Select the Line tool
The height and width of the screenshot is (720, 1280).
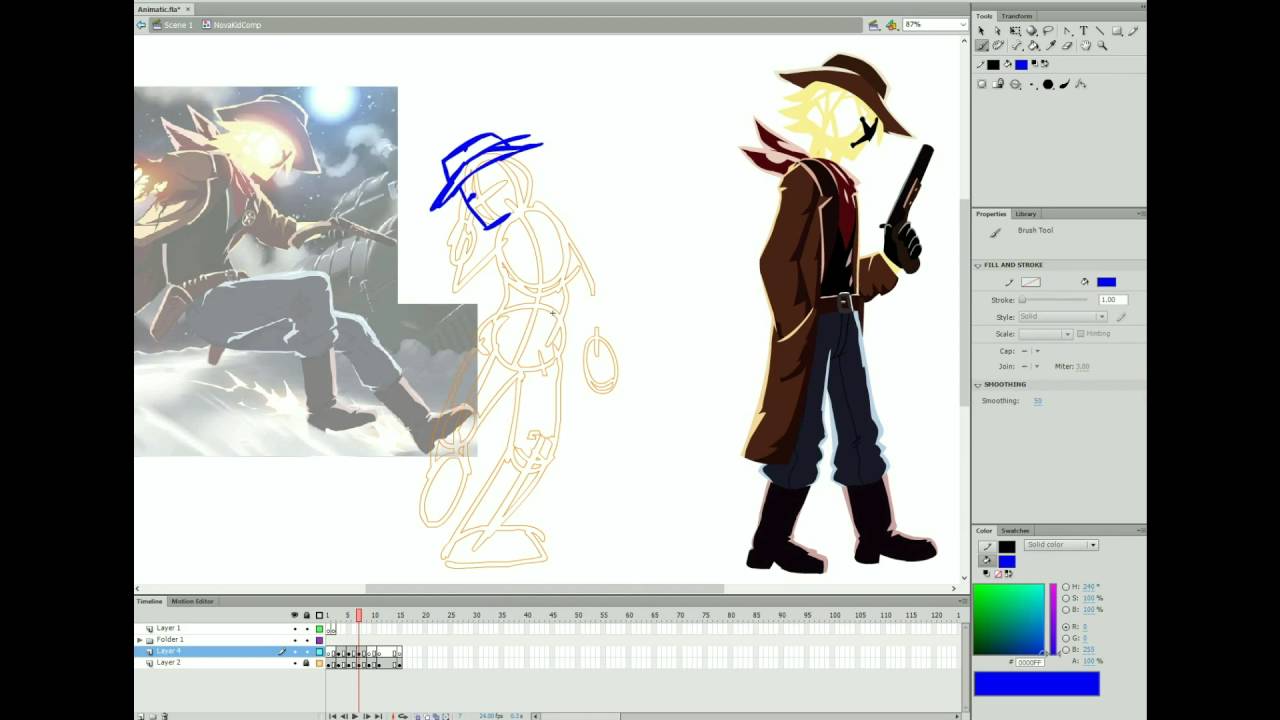point(1100,31)
